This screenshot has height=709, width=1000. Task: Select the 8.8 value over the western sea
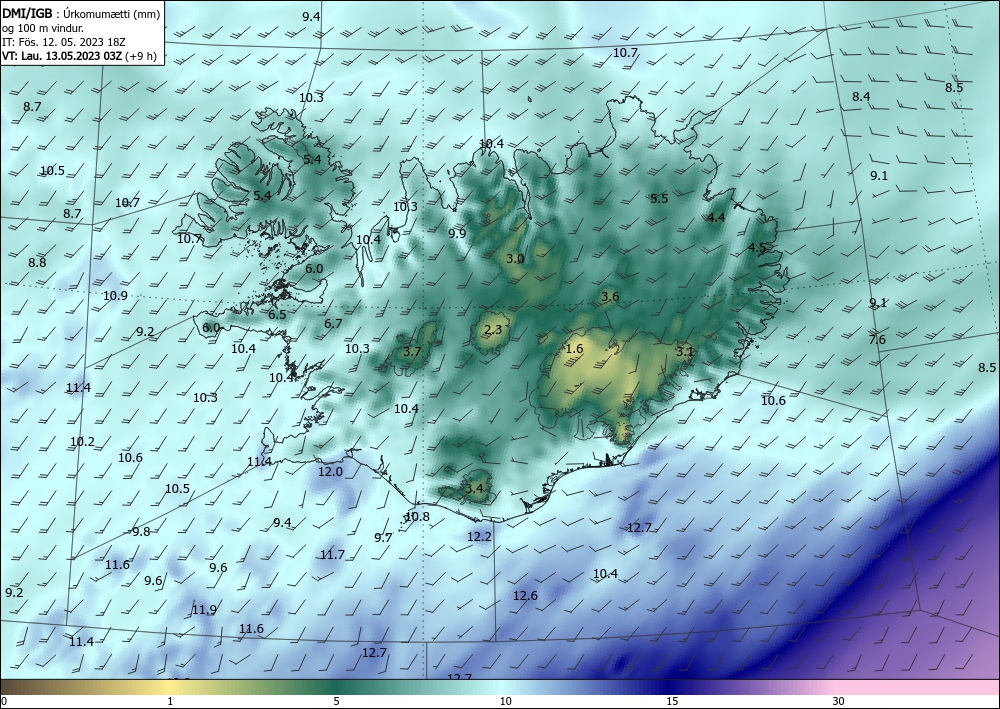click(37, 262)
